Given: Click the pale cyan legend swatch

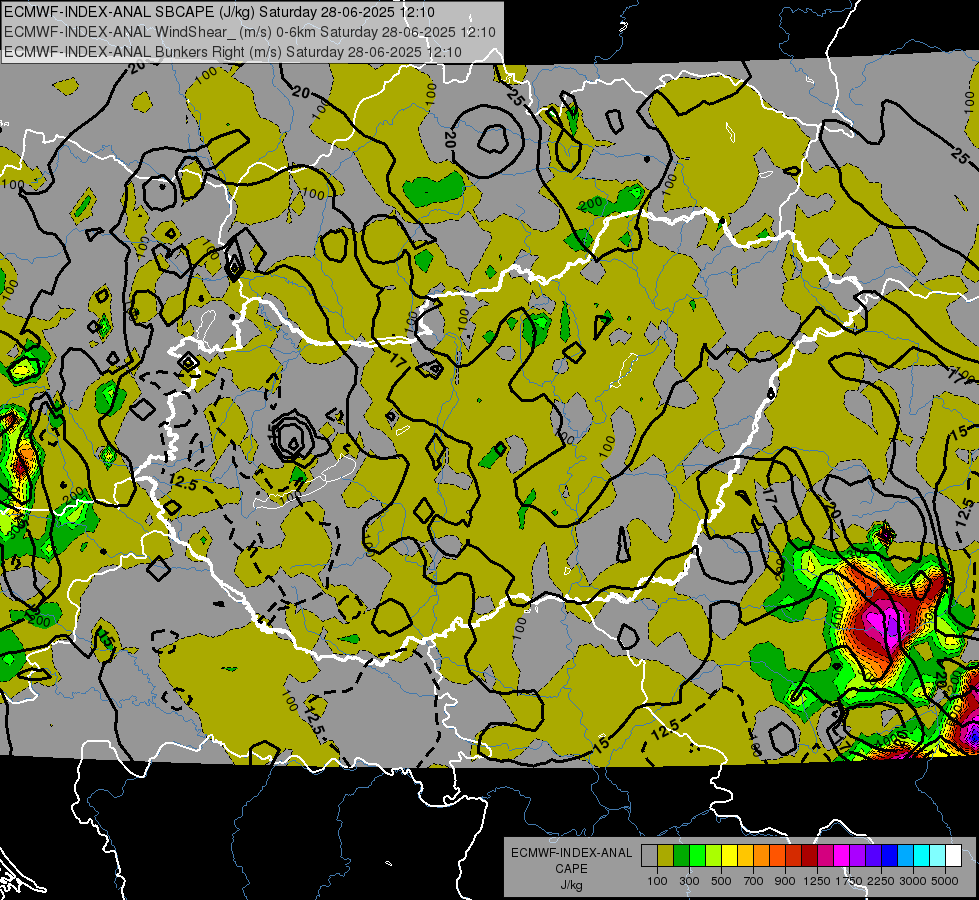Looking at the screenshot, I should 937,855.
